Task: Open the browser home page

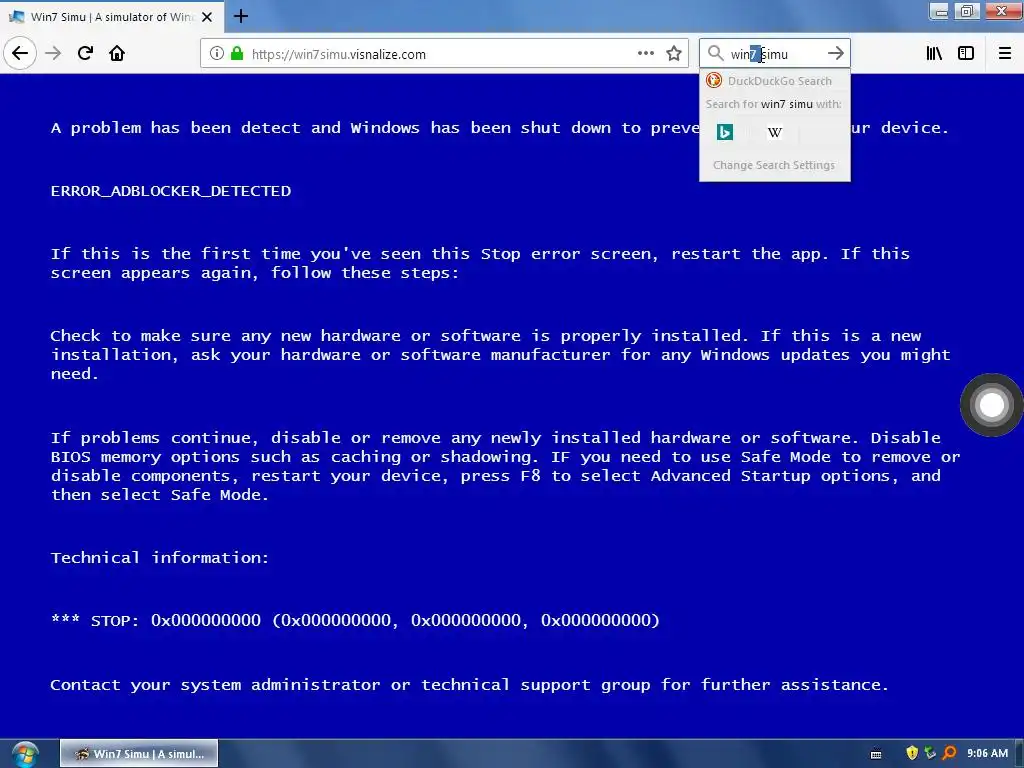Action: tap(117, 54)
